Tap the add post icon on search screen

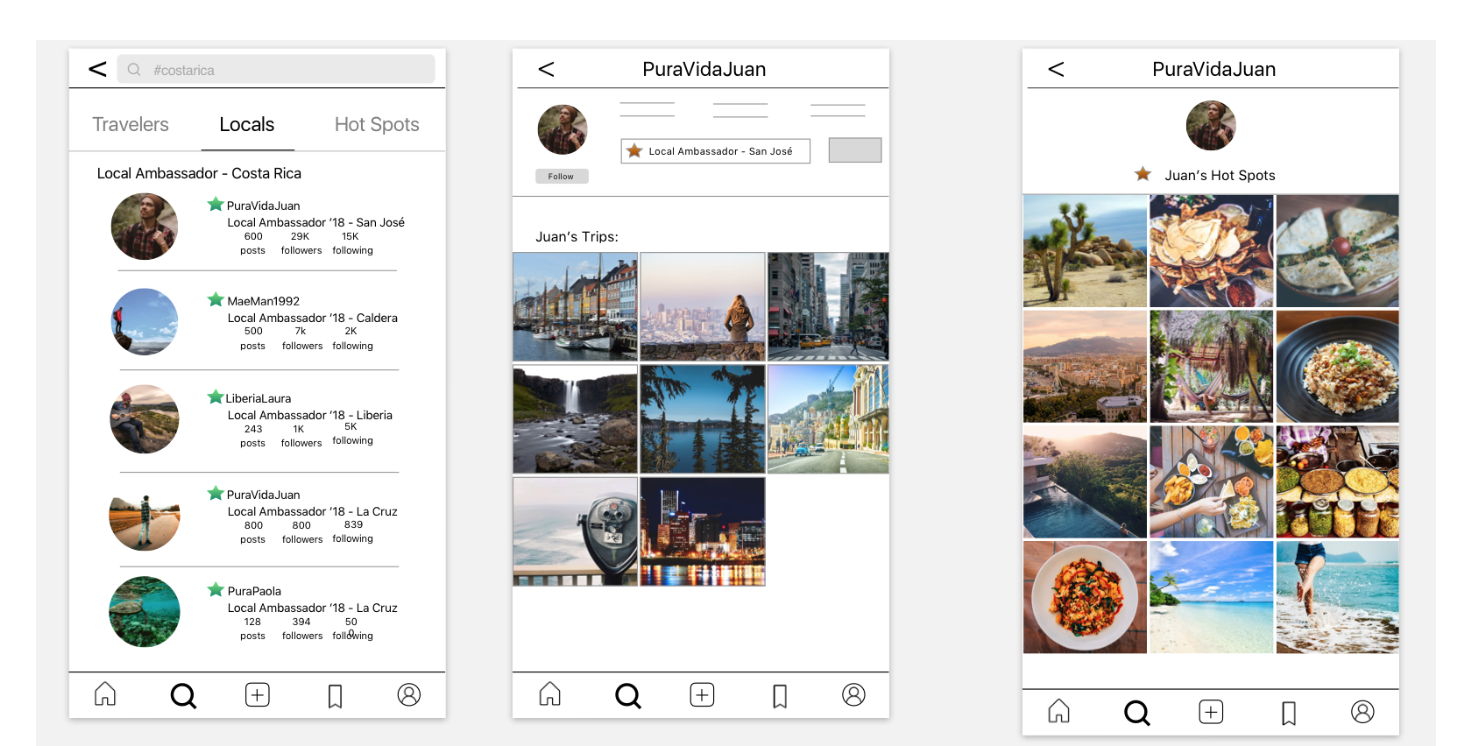click(258, 694)
